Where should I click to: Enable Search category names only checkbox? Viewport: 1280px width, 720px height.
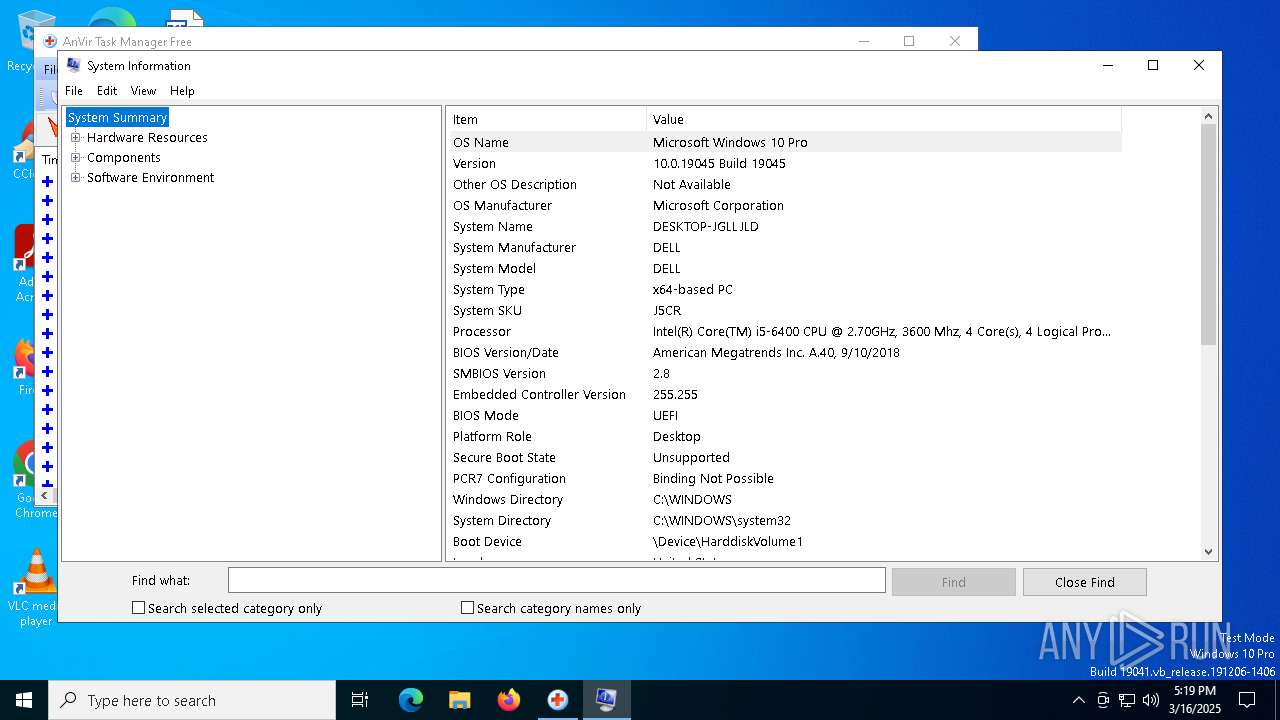[x=467, y=607]
